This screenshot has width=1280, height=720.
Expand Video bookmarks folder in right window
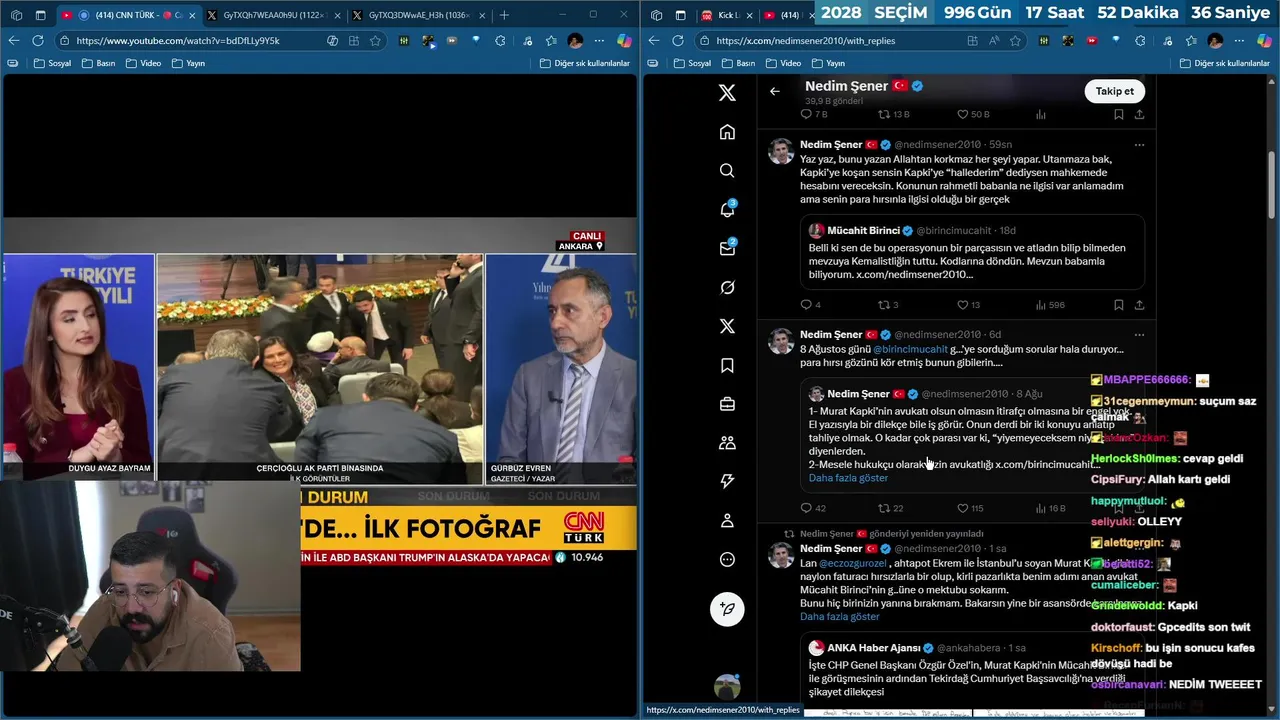point(783,63)
